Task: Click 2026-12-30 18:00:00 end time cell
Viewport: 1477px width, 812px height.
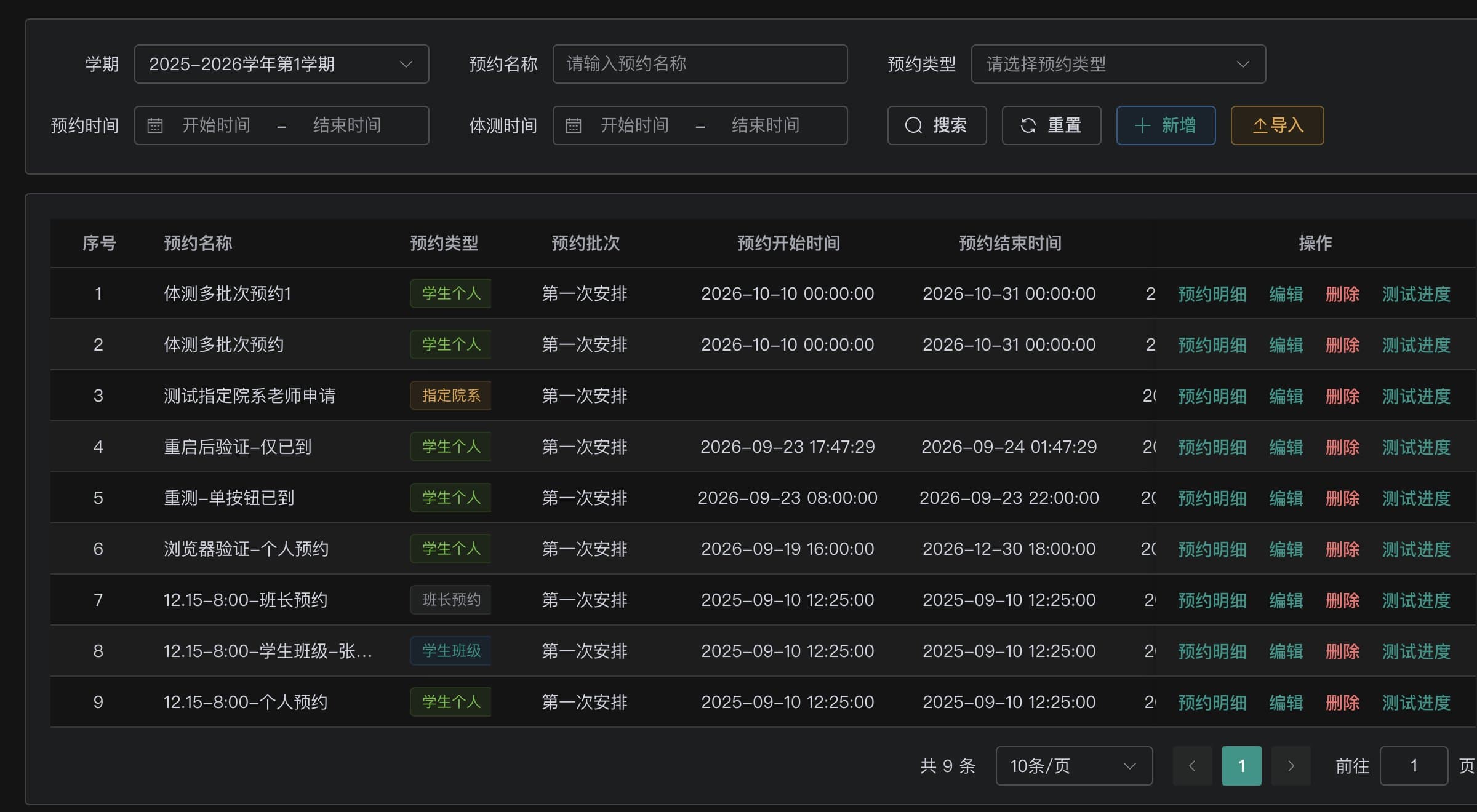Action: click(1009, 549)
